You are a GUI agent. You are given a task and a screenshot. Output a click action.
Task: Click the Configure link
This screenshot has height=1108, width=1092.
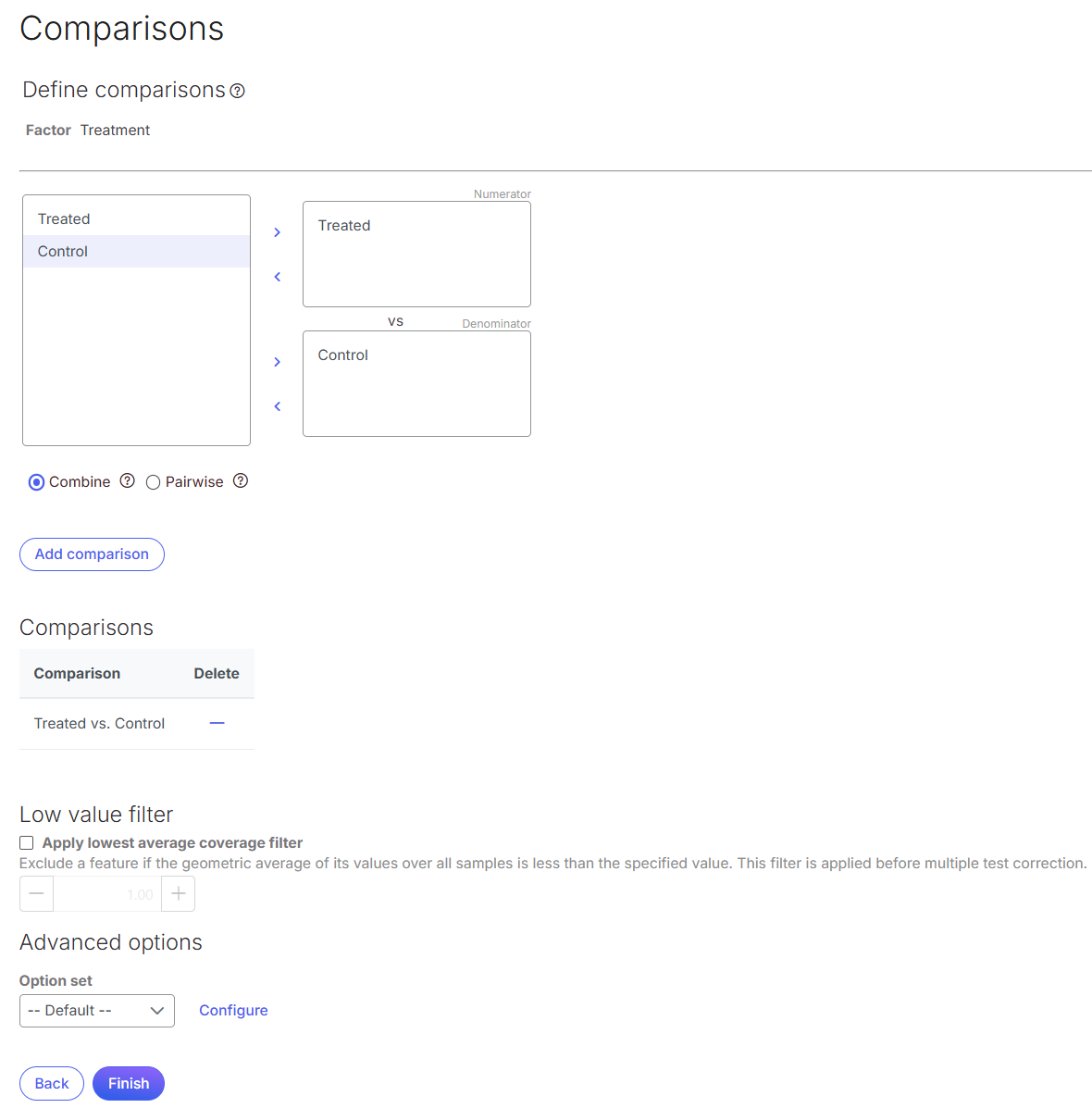233,1011
